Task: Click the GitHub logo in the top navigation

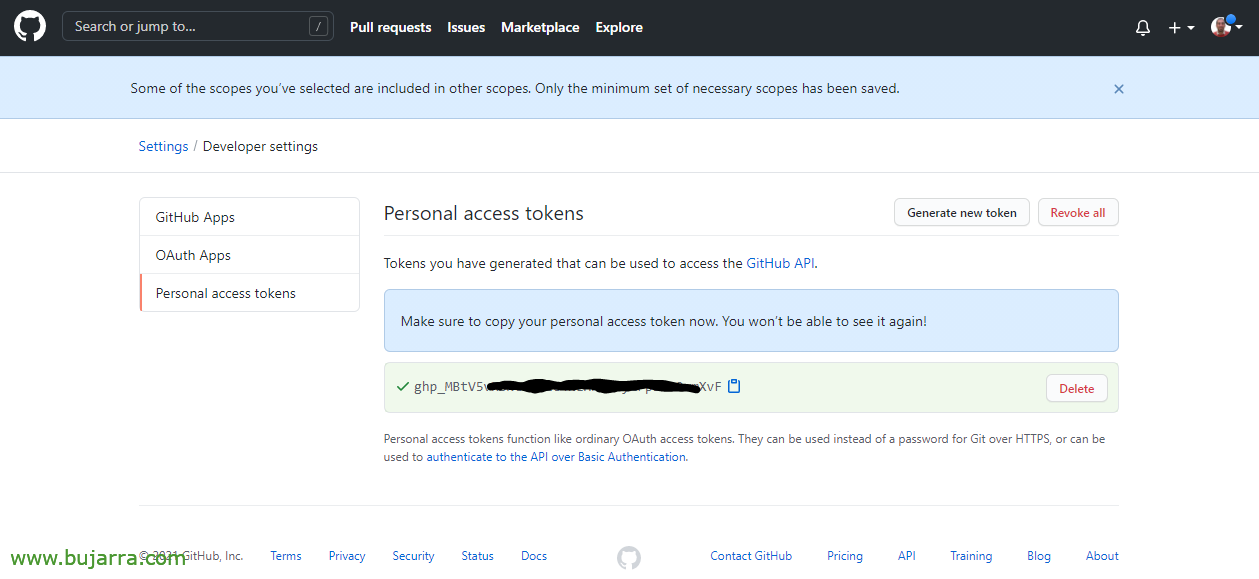Action: pos(29,26)
